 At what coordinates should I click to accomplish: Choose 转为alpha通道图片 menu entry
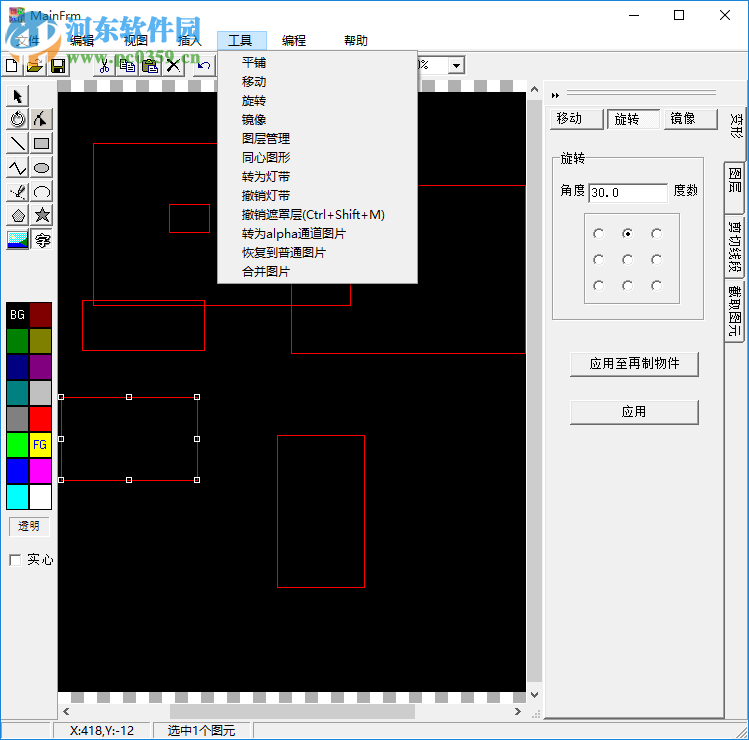tap(317, 234)
